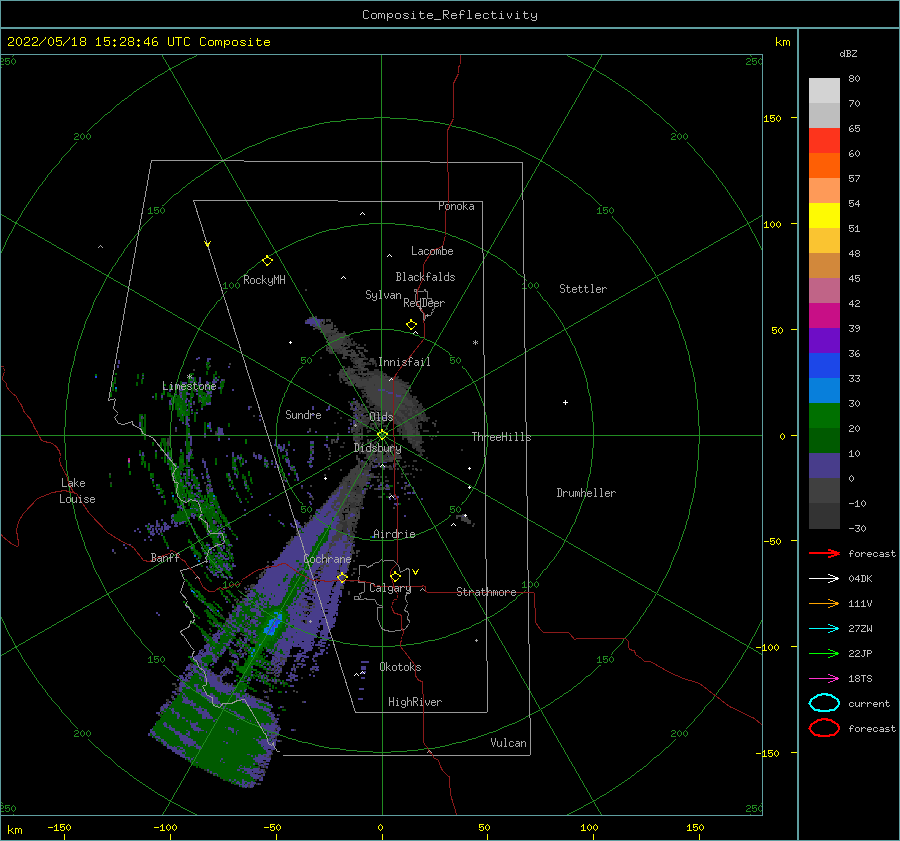Click the RedDeer city label
This screenshot has width=900, height=841.
(x=424, y=303)
